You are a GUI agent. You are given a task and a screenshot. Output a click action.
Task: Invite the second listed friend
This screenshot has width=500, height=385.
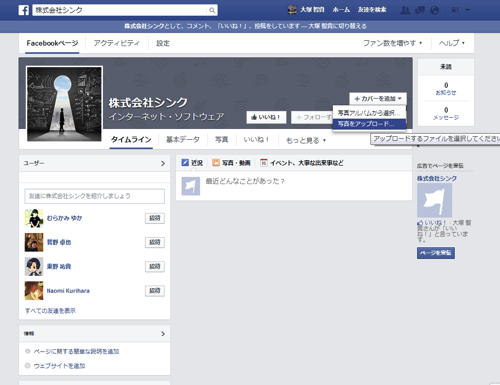[155, 242]
